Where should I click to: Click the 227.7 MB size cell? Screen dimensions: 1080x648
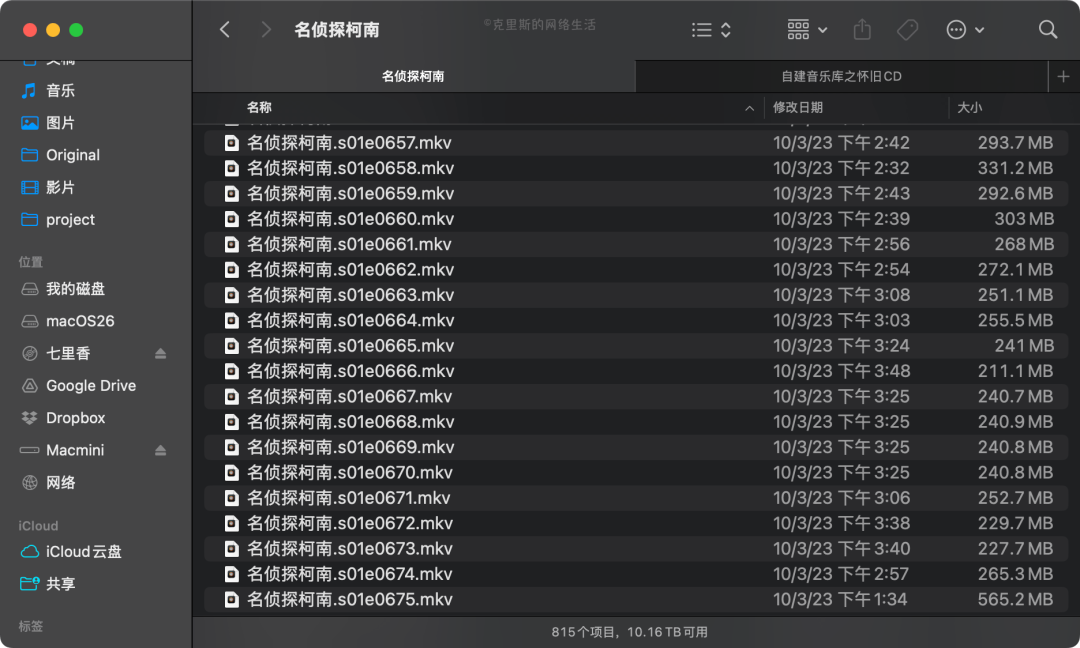pyautogui.click(x=1015, y=549)
